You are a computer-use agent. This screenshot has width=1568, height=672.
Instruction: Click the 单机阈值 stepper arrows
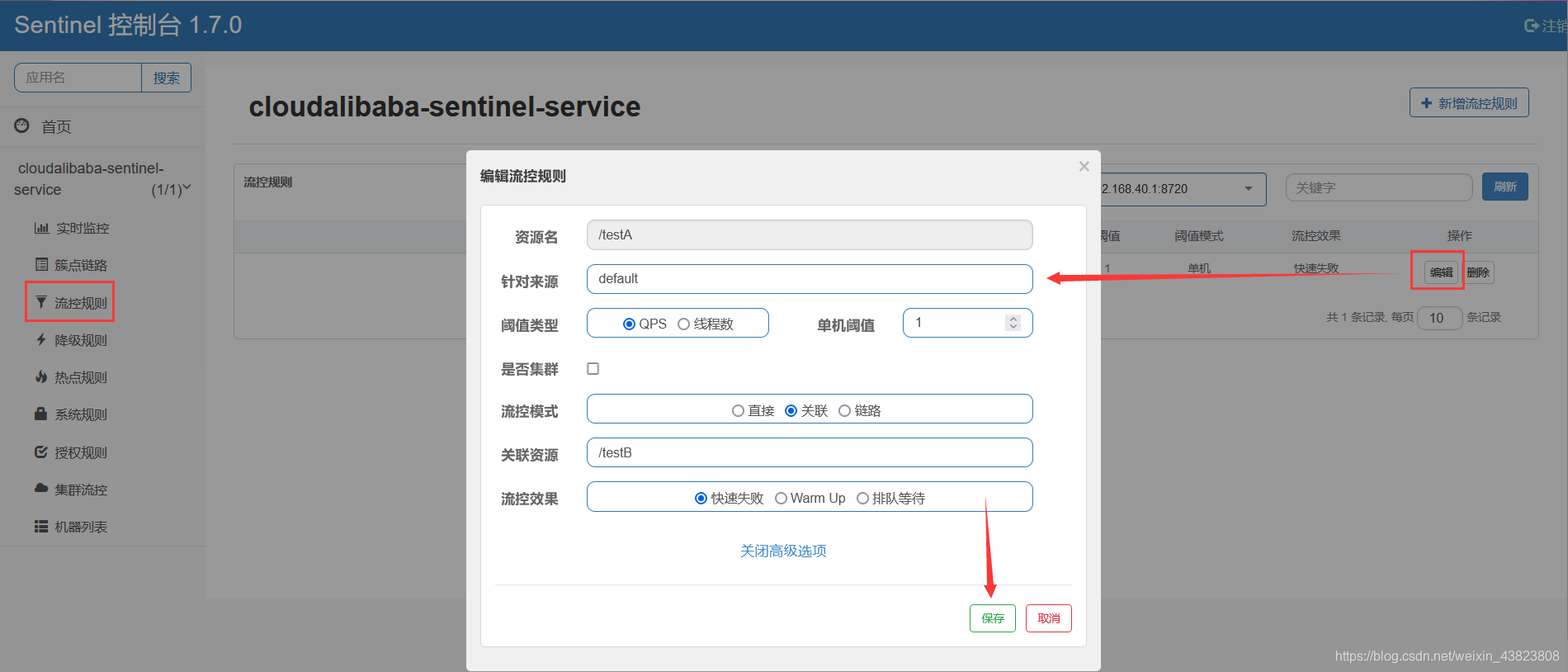coord(1013,323)
